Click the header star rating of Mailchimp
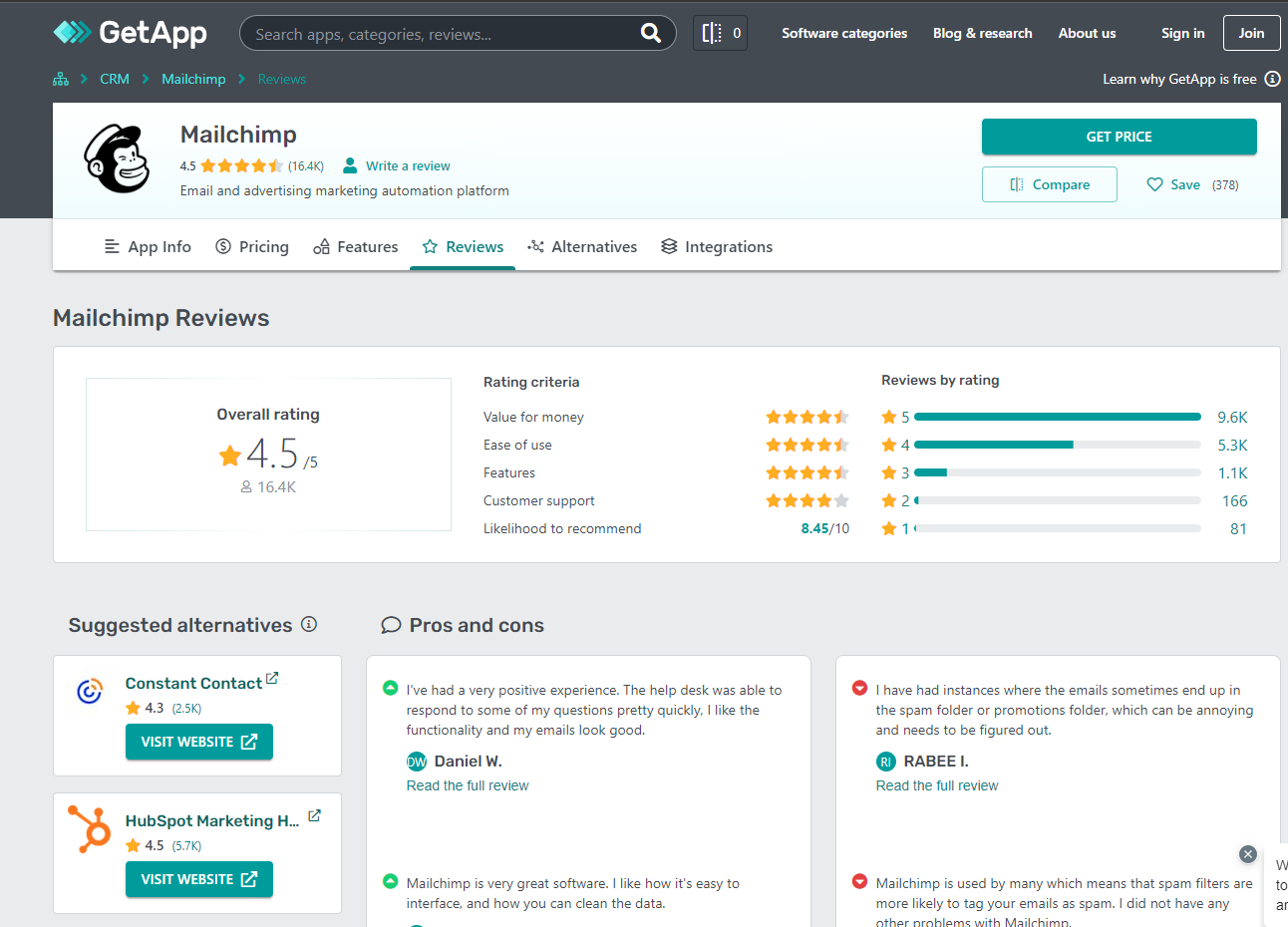Viewport: 1288px width, 927px height. 242,165
